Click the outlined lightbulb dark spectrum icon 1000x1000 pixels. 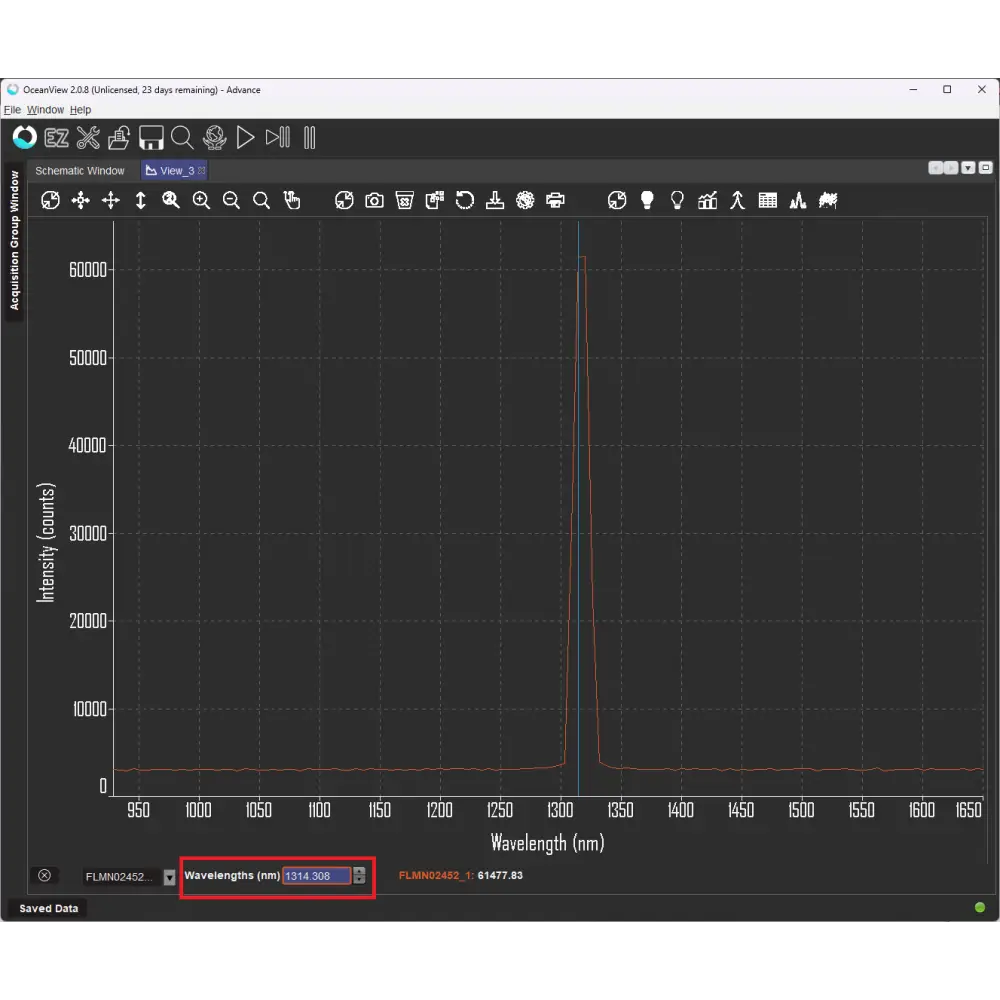pyautogui.click(x=677, y=201)
